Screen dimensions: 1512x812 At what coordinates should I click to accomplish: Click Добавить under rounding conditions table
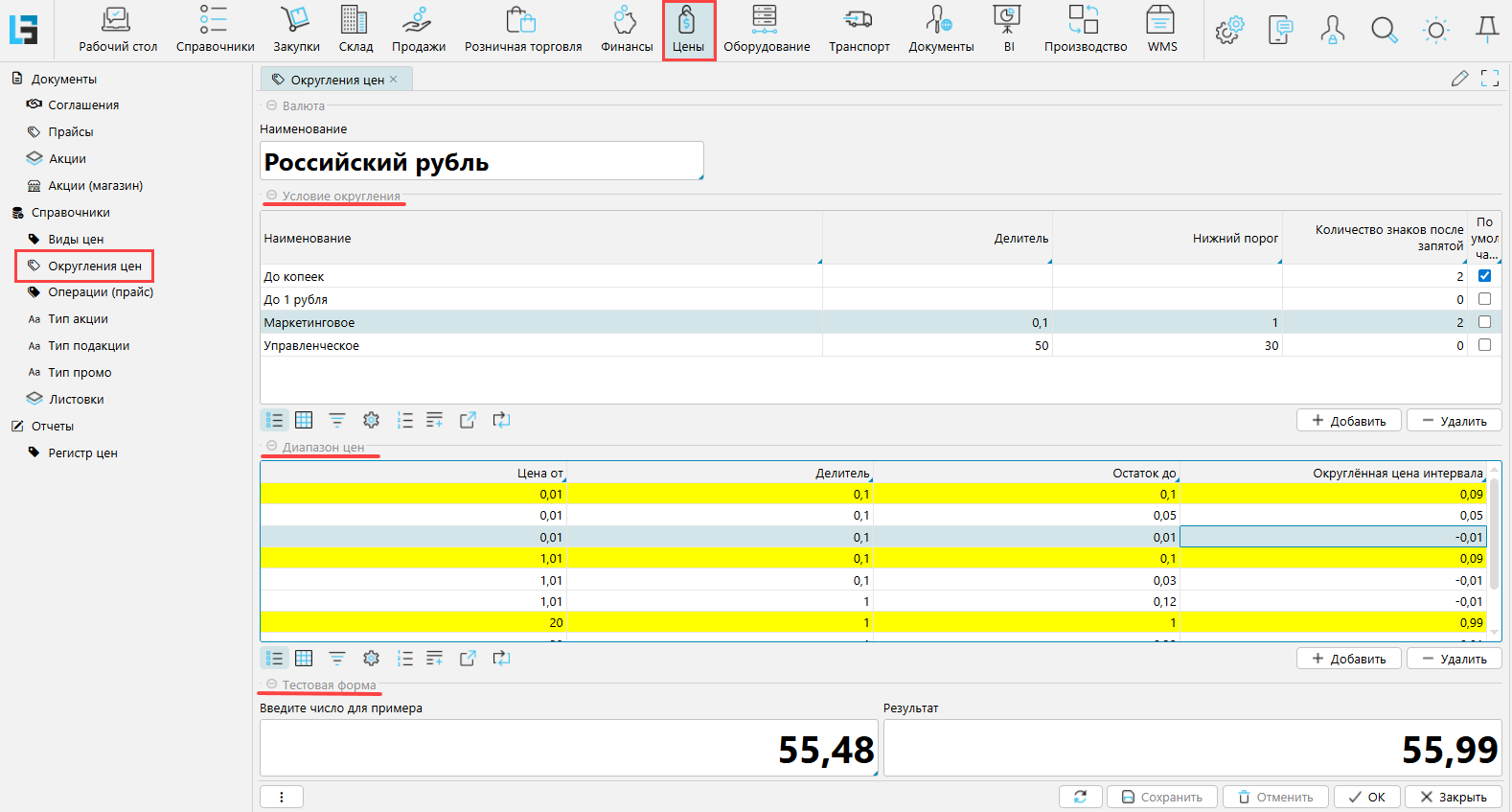point(1348,421)
